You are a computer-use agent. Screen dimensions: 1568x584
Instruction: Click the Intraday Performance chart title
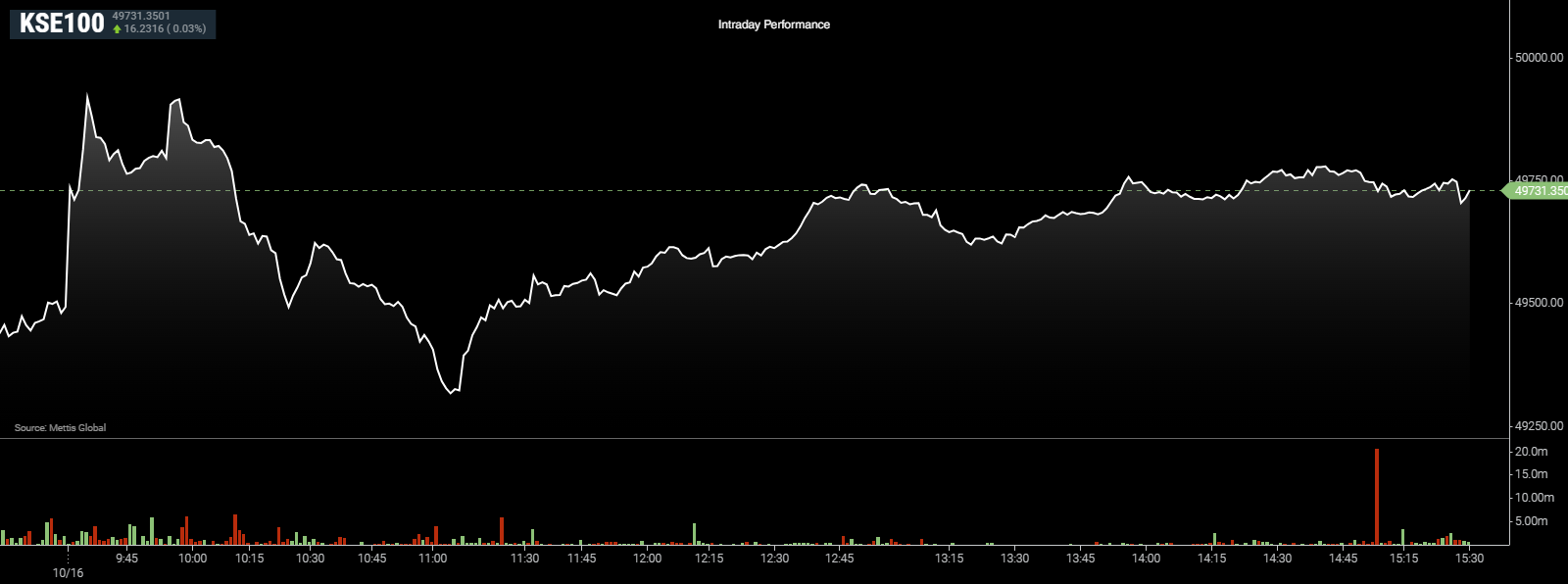pos(774,24)
